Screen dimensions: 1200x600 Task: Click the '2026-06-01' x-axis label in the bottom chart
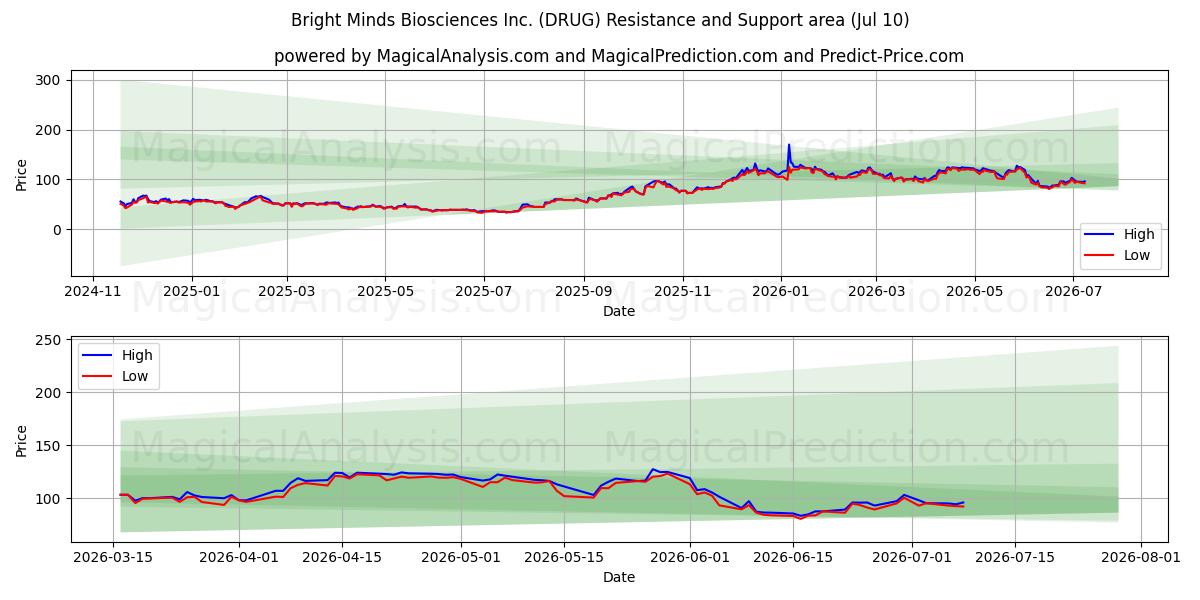pyautogui.click(x=690, y=559)
